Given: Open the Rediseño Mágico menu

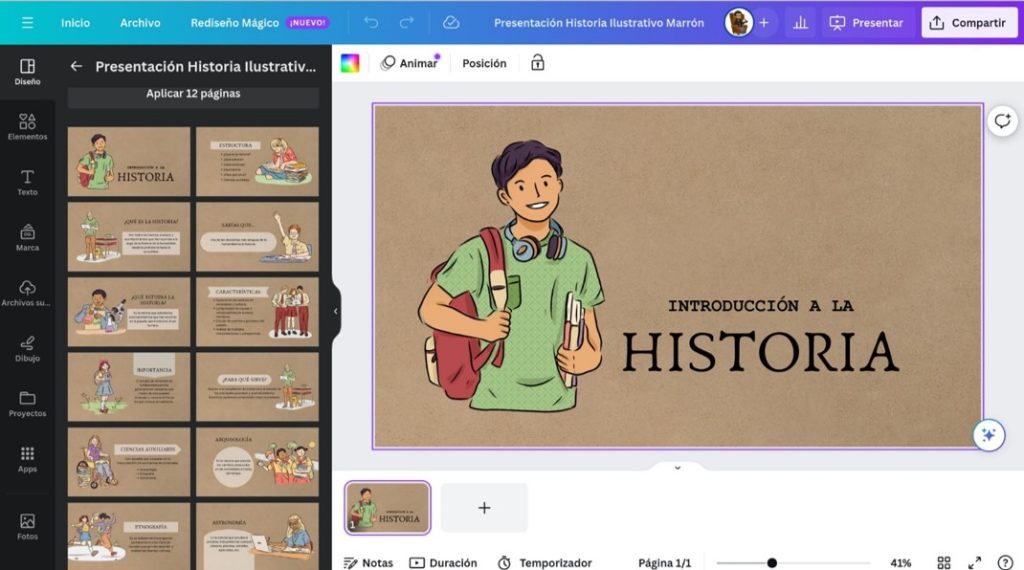Looking at the screenshot, I should pos(234,22).
